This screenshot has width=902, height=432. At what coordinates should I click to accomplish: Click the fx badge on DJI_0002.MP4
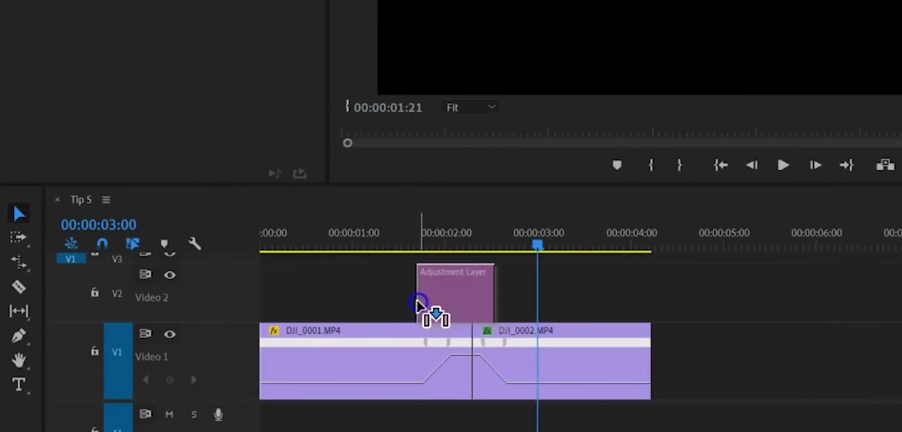tap(487, 331)
